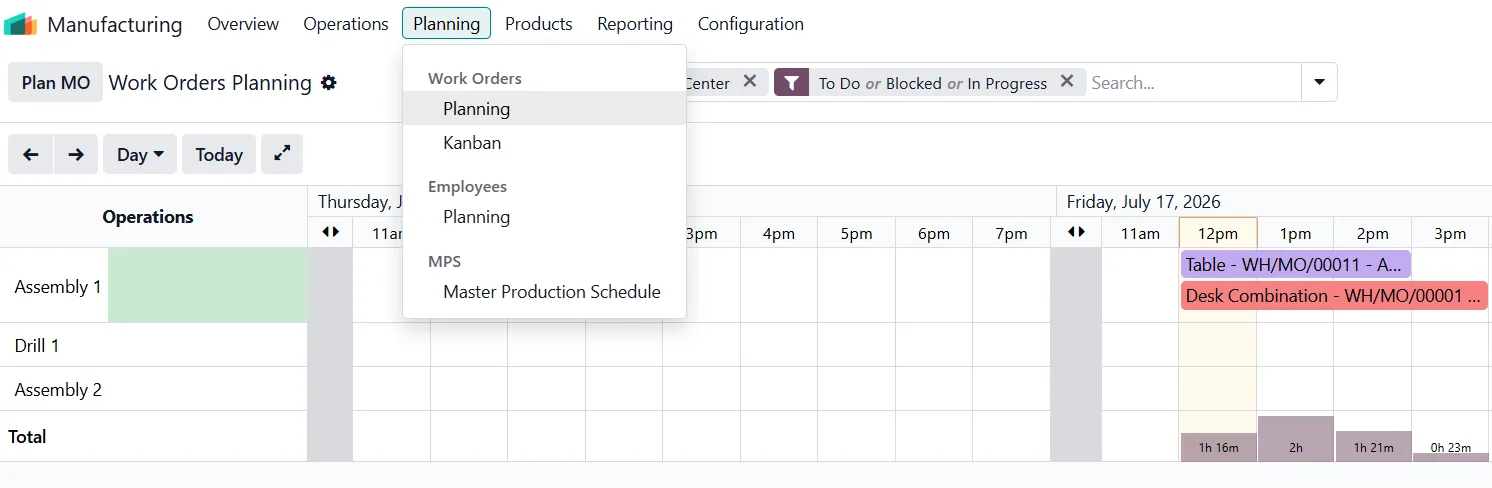Click the Plan MO button
The image size is (1492, 488).
tap(56, 83)
